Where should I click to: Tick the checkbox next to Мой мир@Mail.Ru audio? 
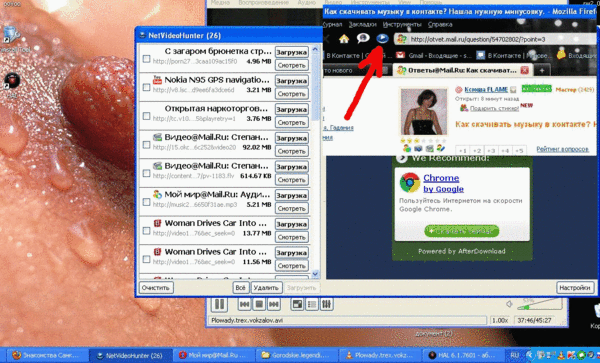click(x=146, y=202)
